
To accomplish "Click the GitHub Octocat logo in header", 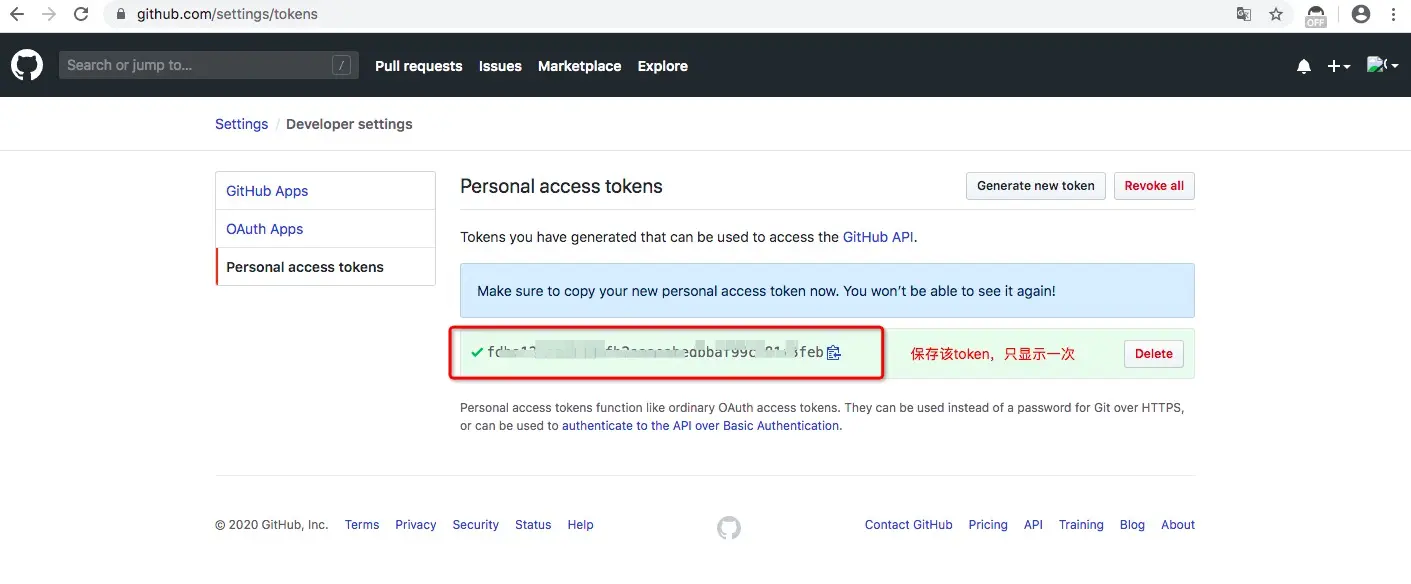I will (27, 66).
